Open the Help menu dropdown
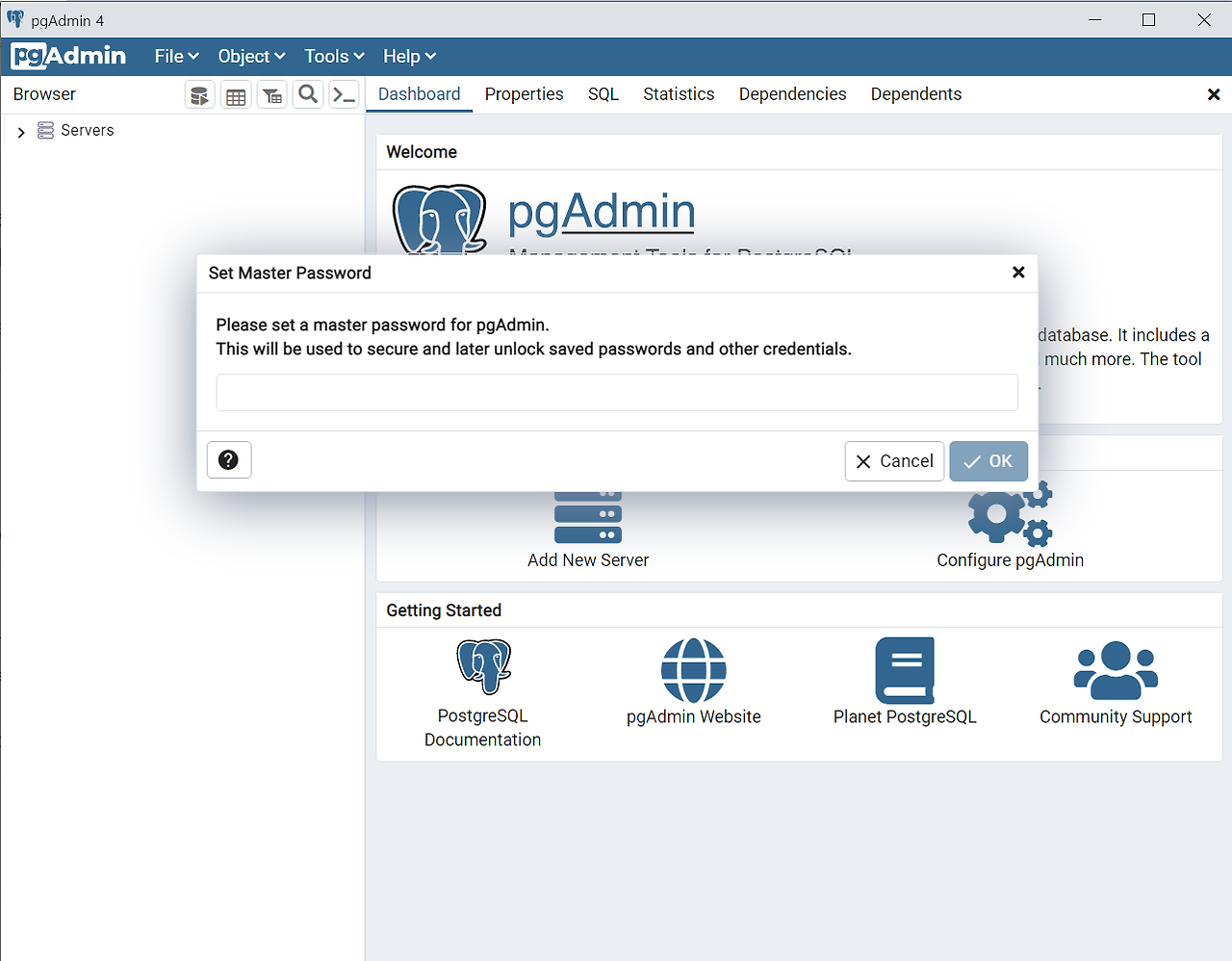Screen dimensions: 1232x961 pos(410,56)
